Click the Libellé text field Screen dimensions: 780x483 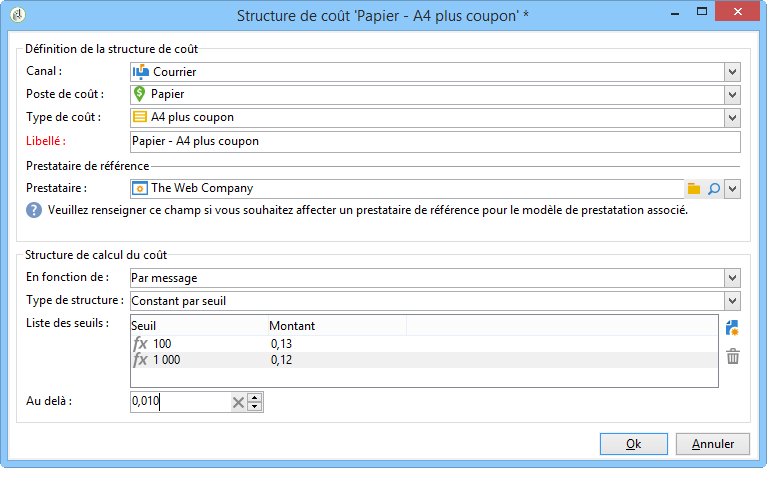pyautogui.click(x=435, y=142)
